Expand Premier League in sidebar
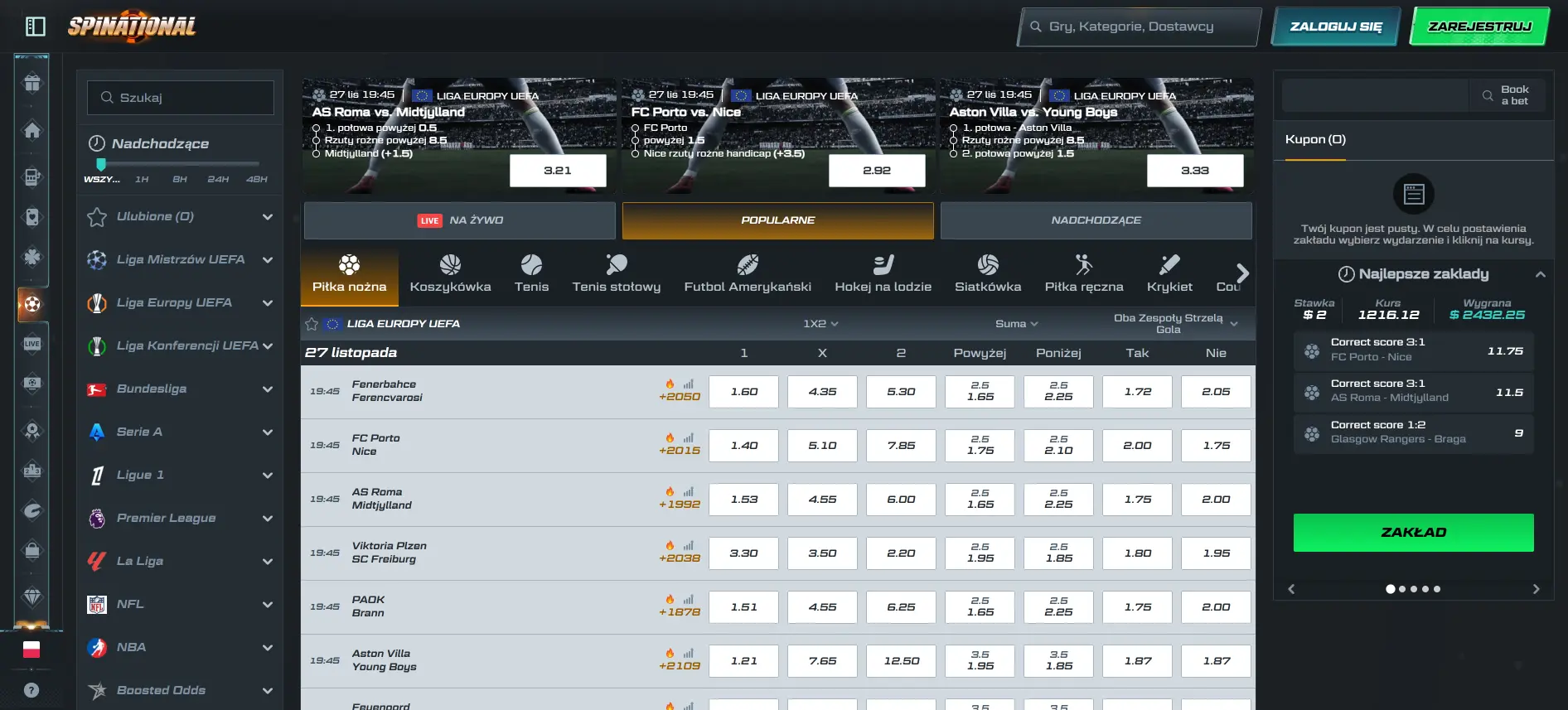The height and width of the screenshot is (710, 1568). coord(267,519)
